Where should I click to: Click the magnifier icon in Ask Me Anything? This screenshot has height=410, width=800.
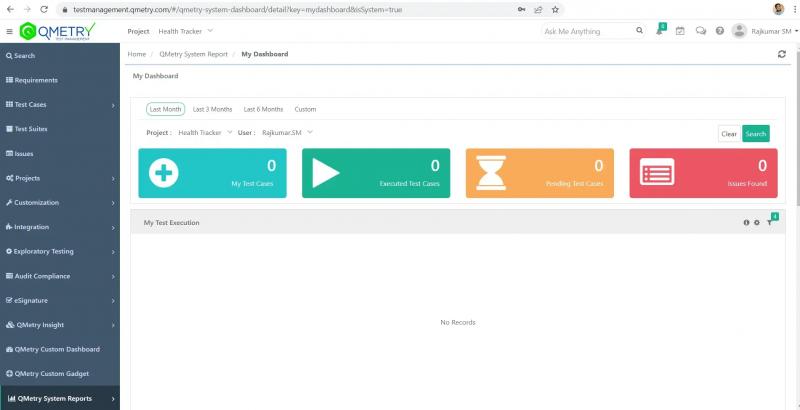639,31
